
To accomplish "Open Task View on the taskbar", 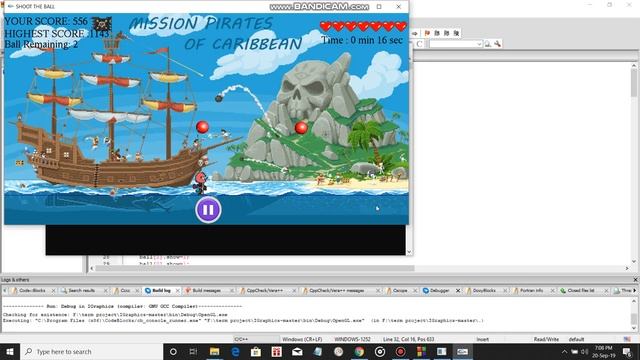I will pos(193,351).
